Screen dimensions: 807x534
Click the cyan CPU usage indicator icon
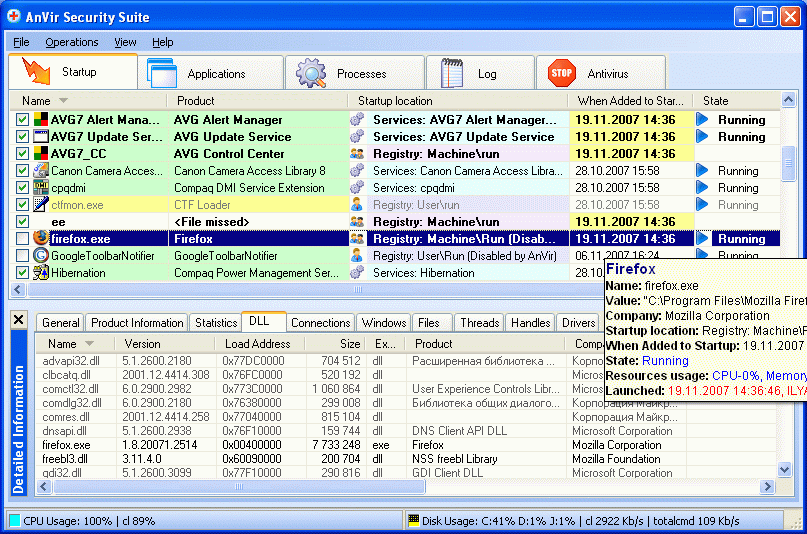[x=15, y=521]
